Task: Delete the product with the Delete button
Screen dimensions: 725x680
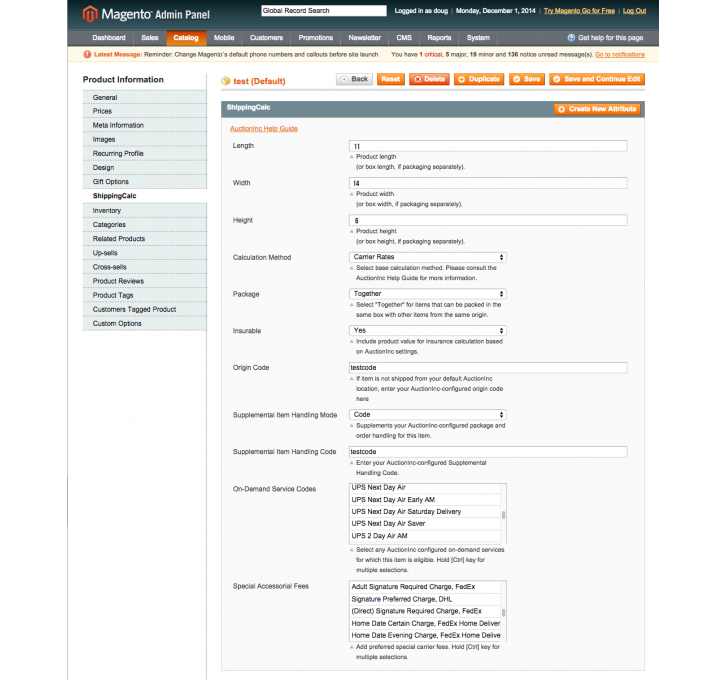Action: pos(430,80)
